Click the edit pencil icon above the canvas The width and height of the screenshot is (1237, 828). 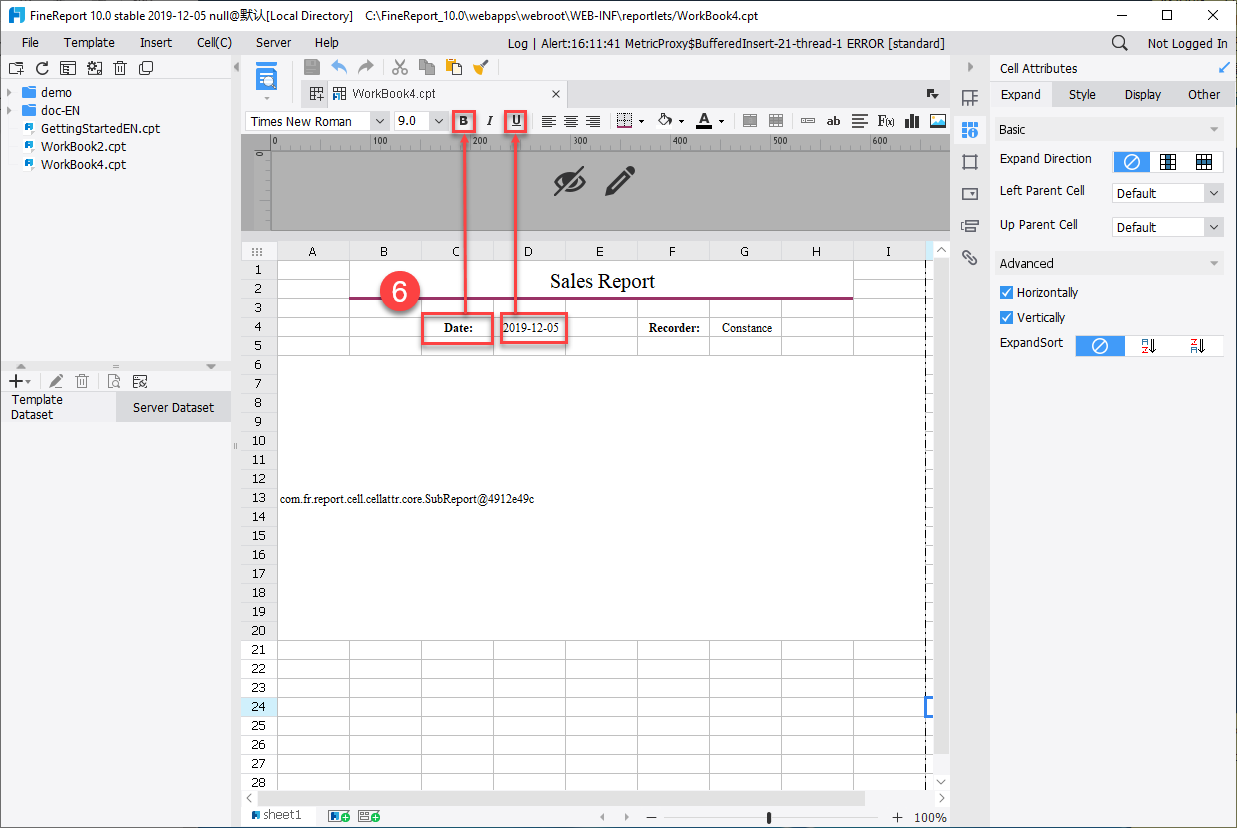point(621,181)
